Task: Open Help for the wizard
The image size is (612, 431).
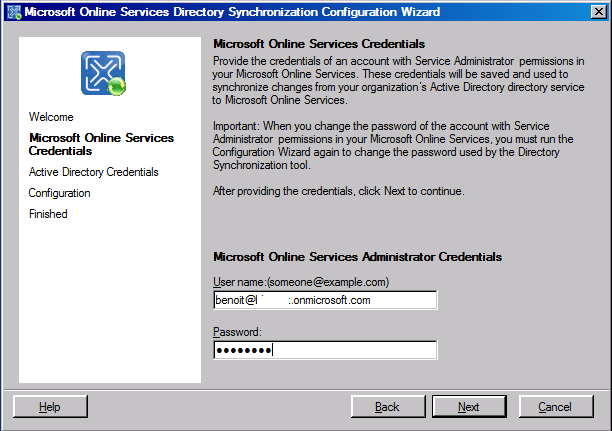Action: pos(50,407)
